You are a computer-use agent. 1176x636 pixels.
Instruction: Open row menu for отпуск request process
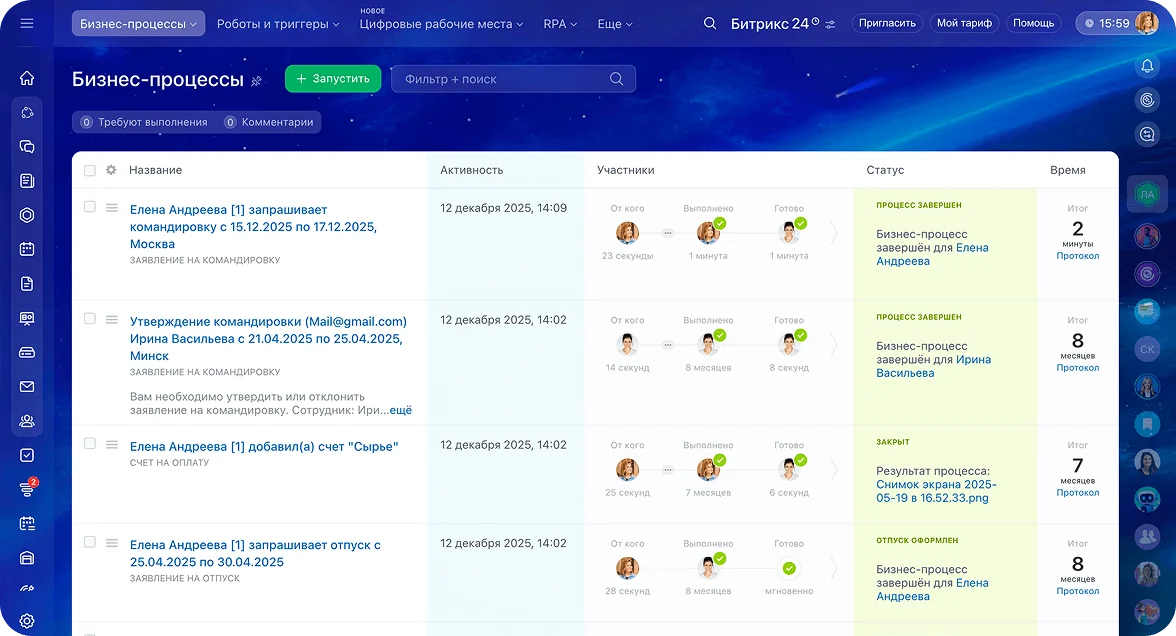pyautogui.click(x=112, y=543)
